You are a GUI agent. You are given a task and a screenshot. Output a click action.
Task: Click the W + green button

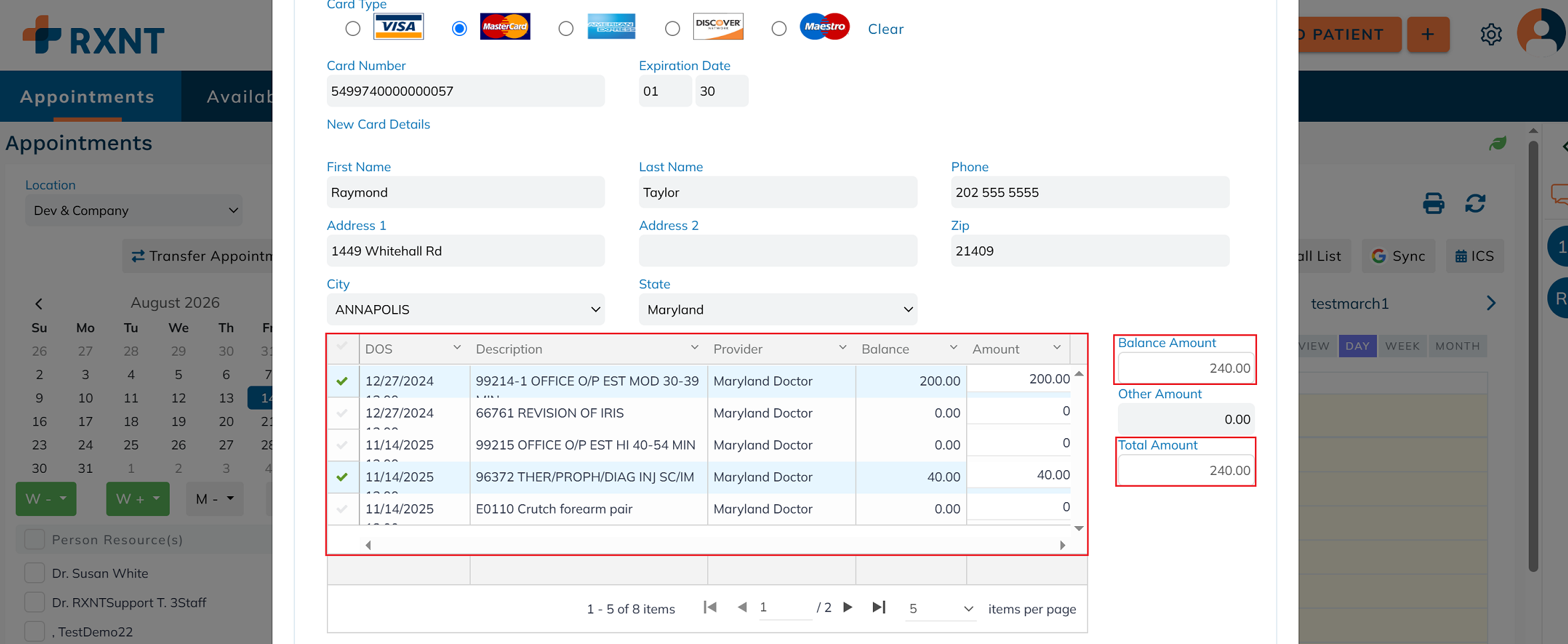click(138, 499)
